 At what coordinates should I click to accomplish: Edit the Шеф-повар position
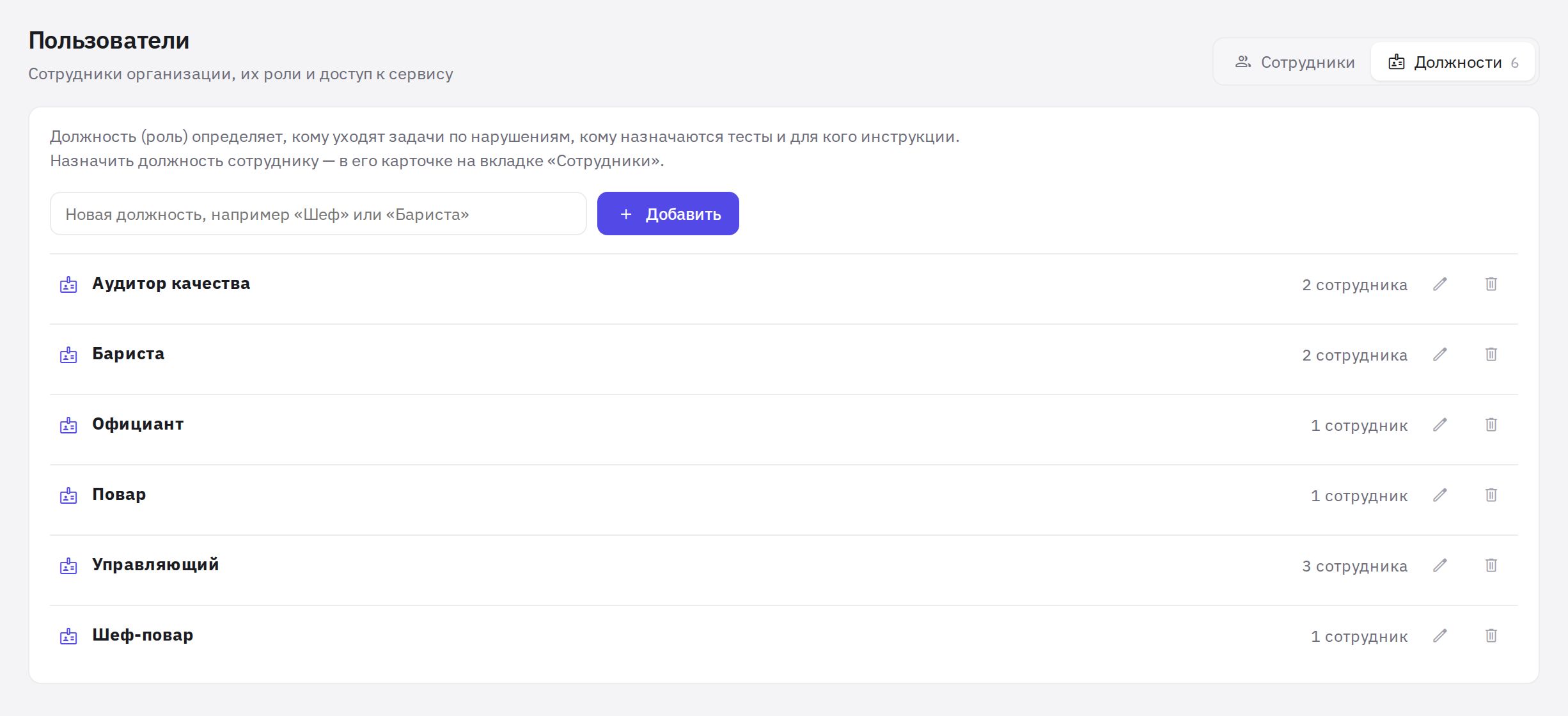point(1439,635)
